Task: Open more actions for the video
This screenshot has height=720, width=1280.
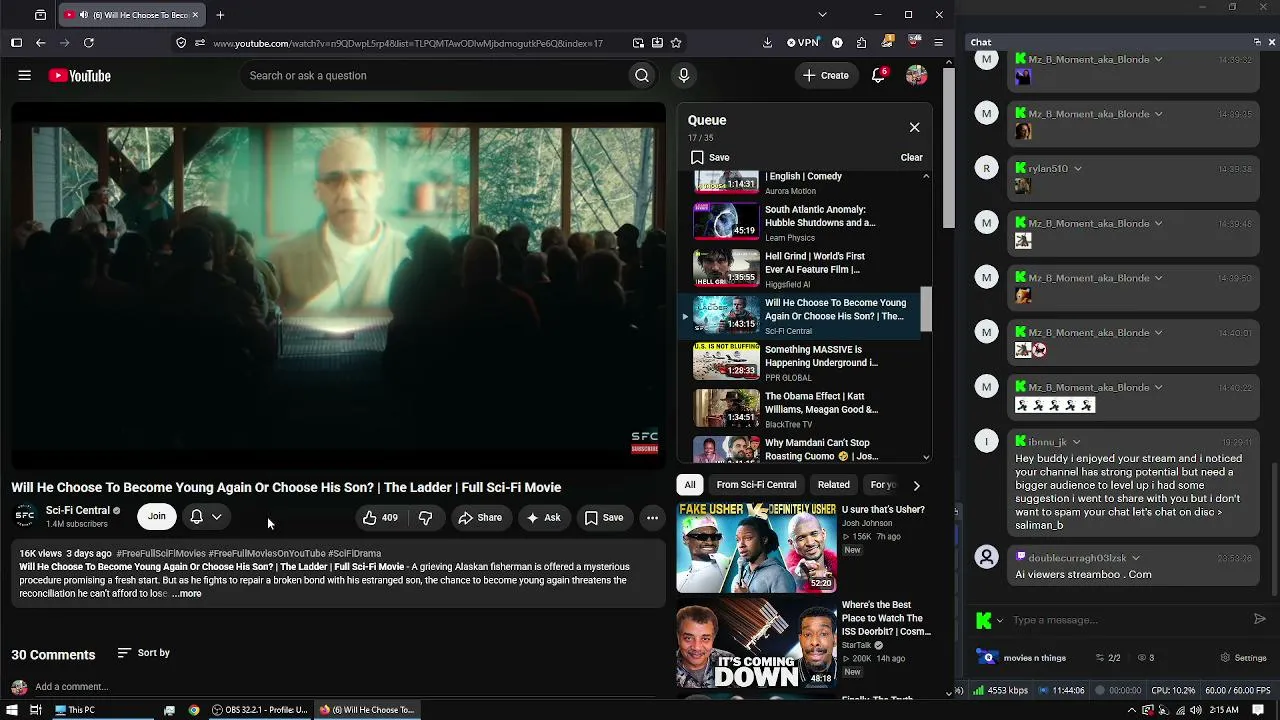Action: click(x=652, y=517)
